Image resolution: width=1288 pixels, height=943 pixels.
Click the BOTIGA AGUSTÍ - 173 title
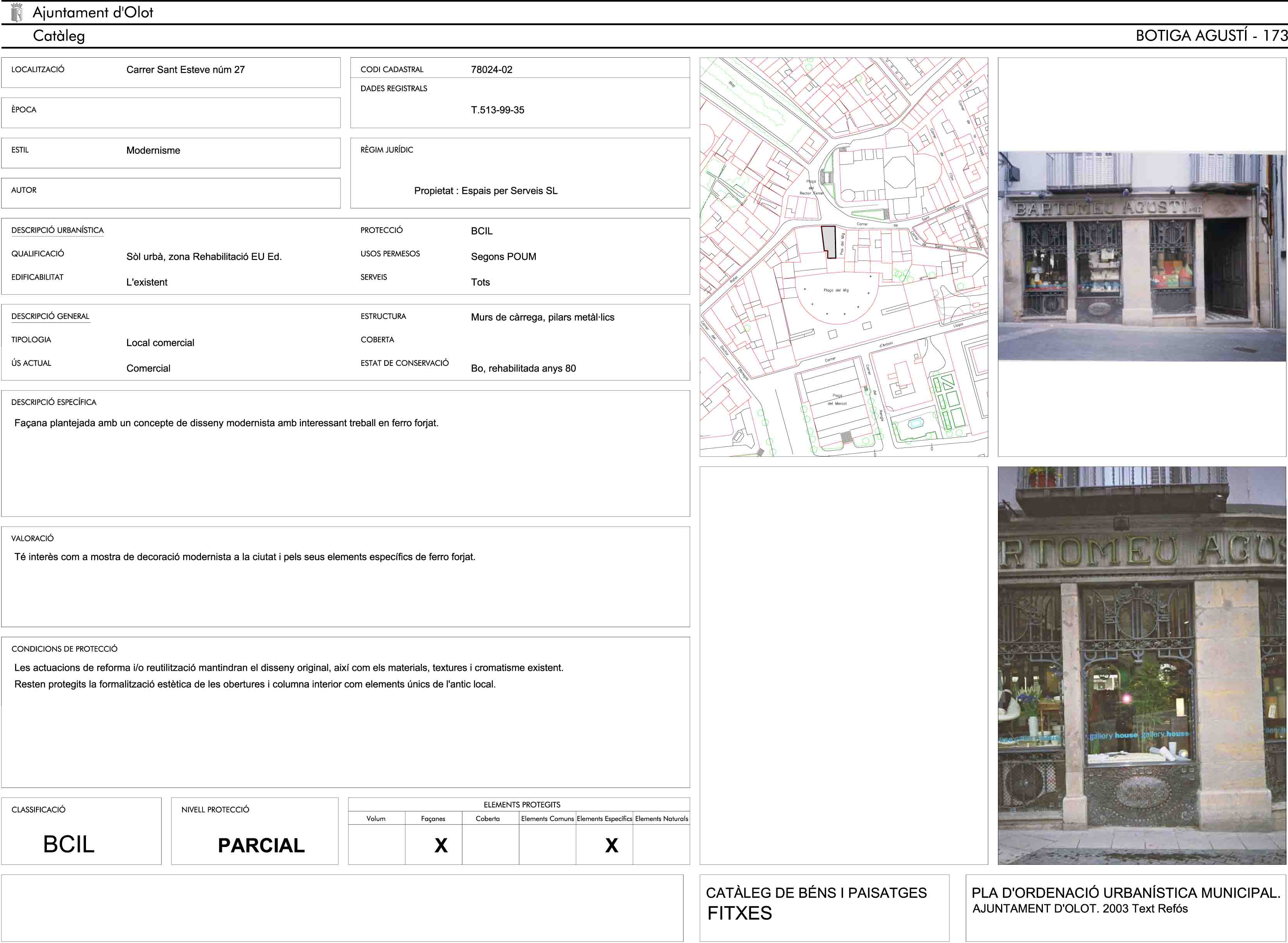tap(1211, 36)
